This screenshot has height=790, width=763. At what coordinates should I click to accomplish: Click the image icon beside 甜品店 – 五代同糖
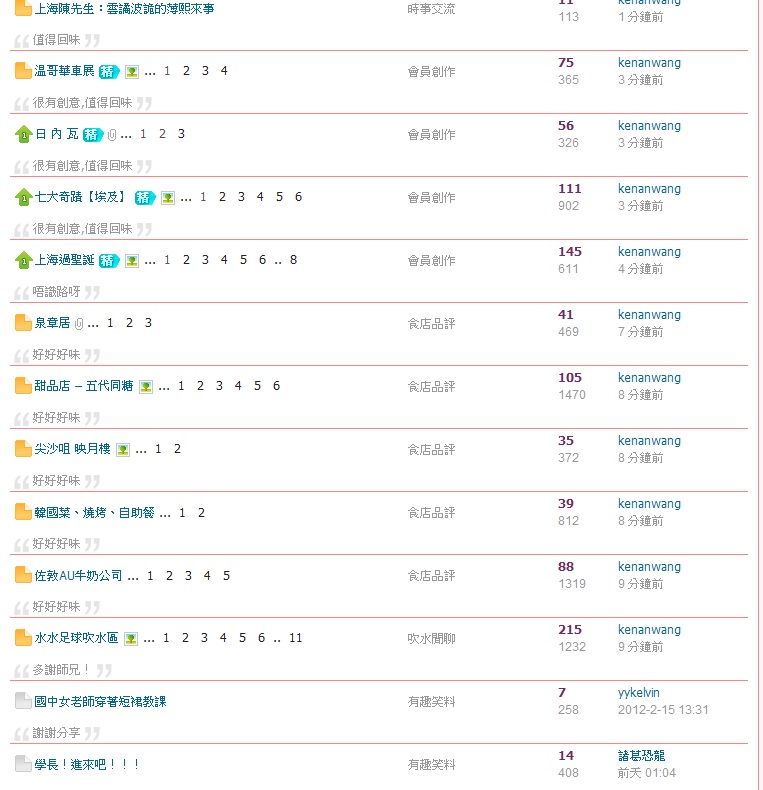pos(146,386)
